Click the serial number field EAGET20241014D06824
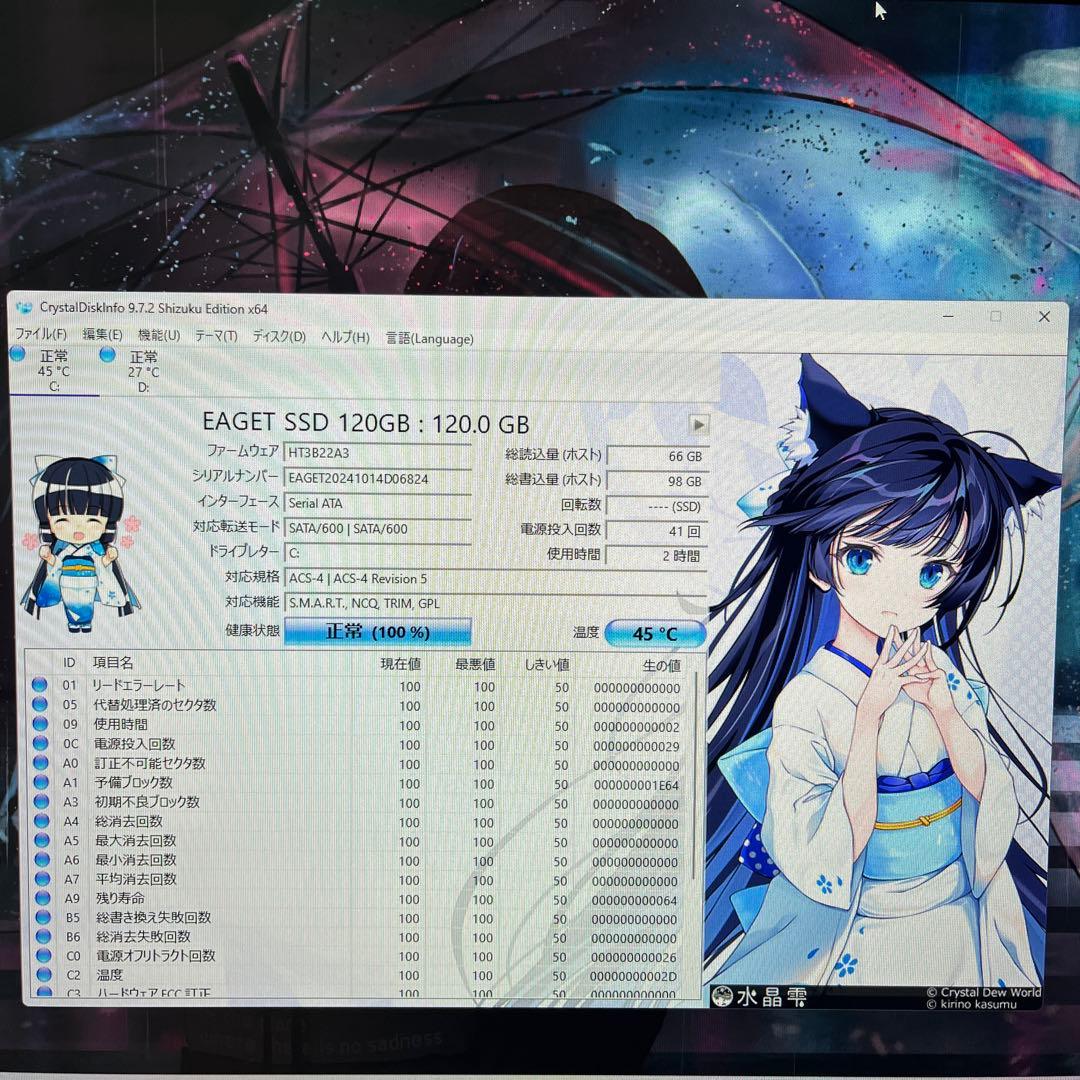Viewport: 1080px width, 1080px height. coord(377,478)
